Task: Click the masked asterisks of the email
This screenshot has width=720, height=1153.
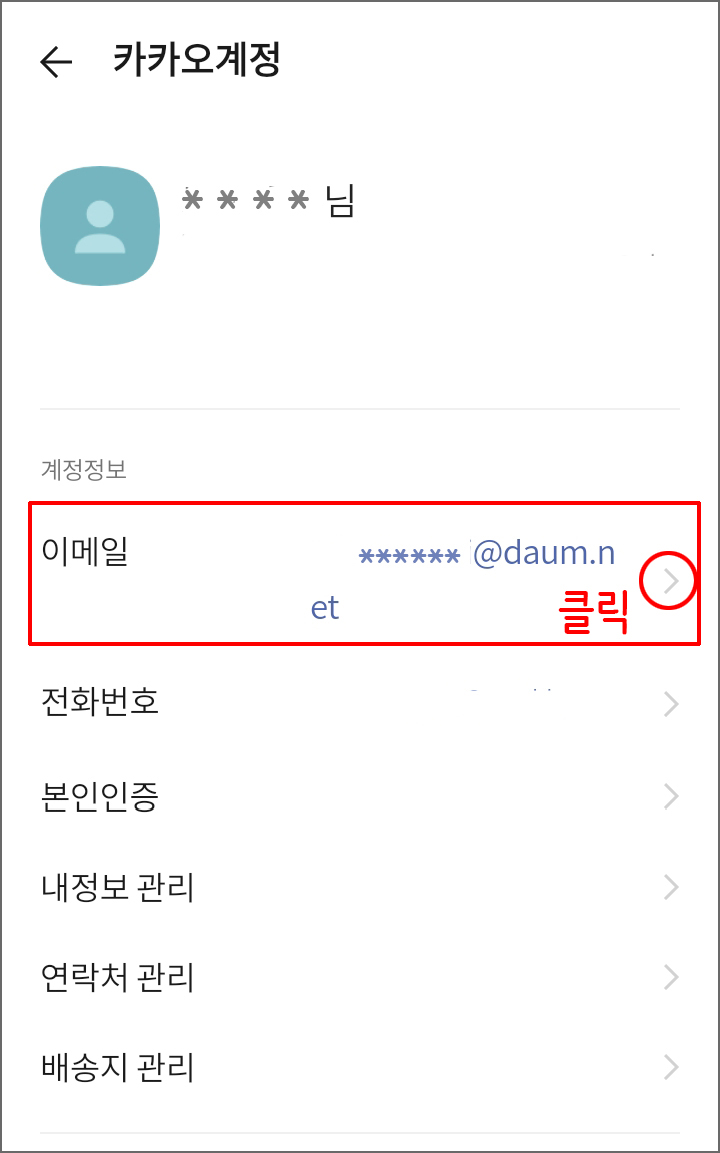Action: 410,557
